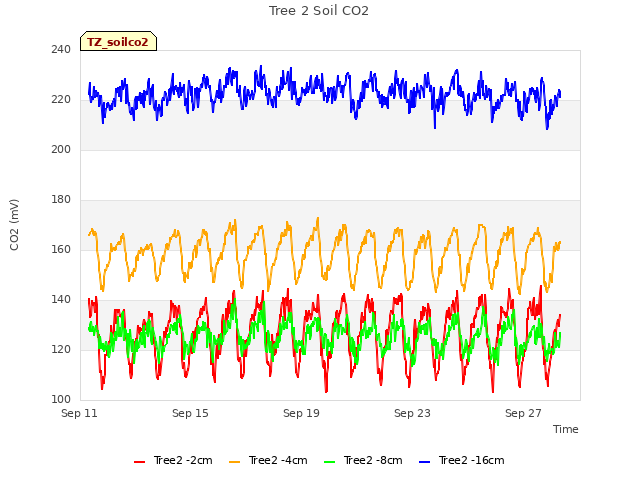Click the 160 y-axis tick label

[61, 249]
